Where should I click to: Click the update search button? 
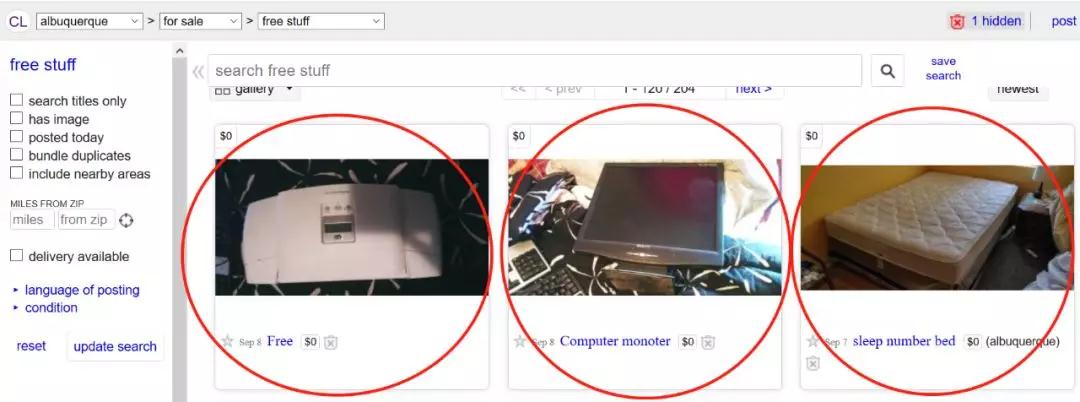tap(115, 347)
